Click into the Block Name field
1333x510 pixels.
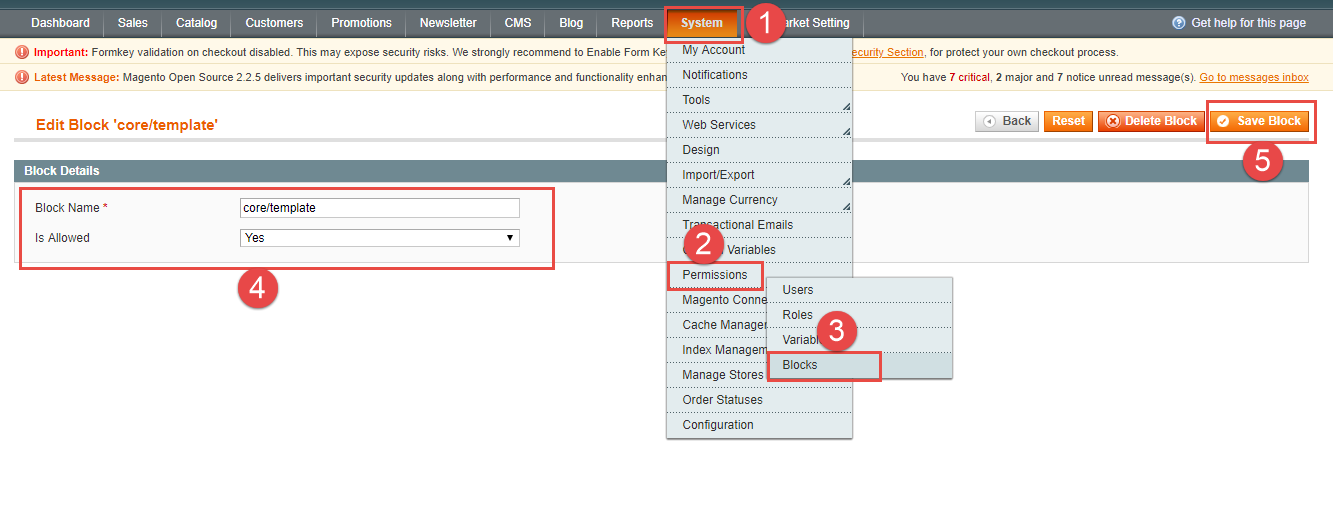[379, 208]
